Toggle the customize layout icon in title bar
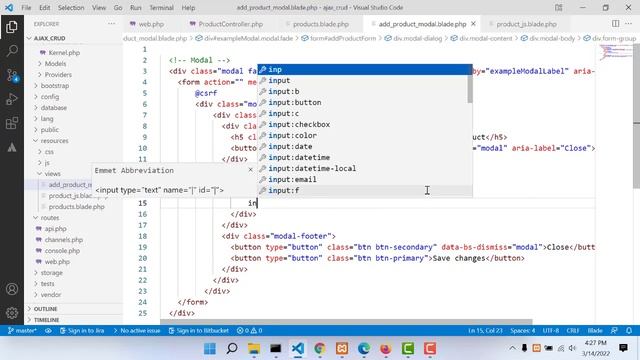The width and height of the screenshot is (640, 360). point(559,7)
